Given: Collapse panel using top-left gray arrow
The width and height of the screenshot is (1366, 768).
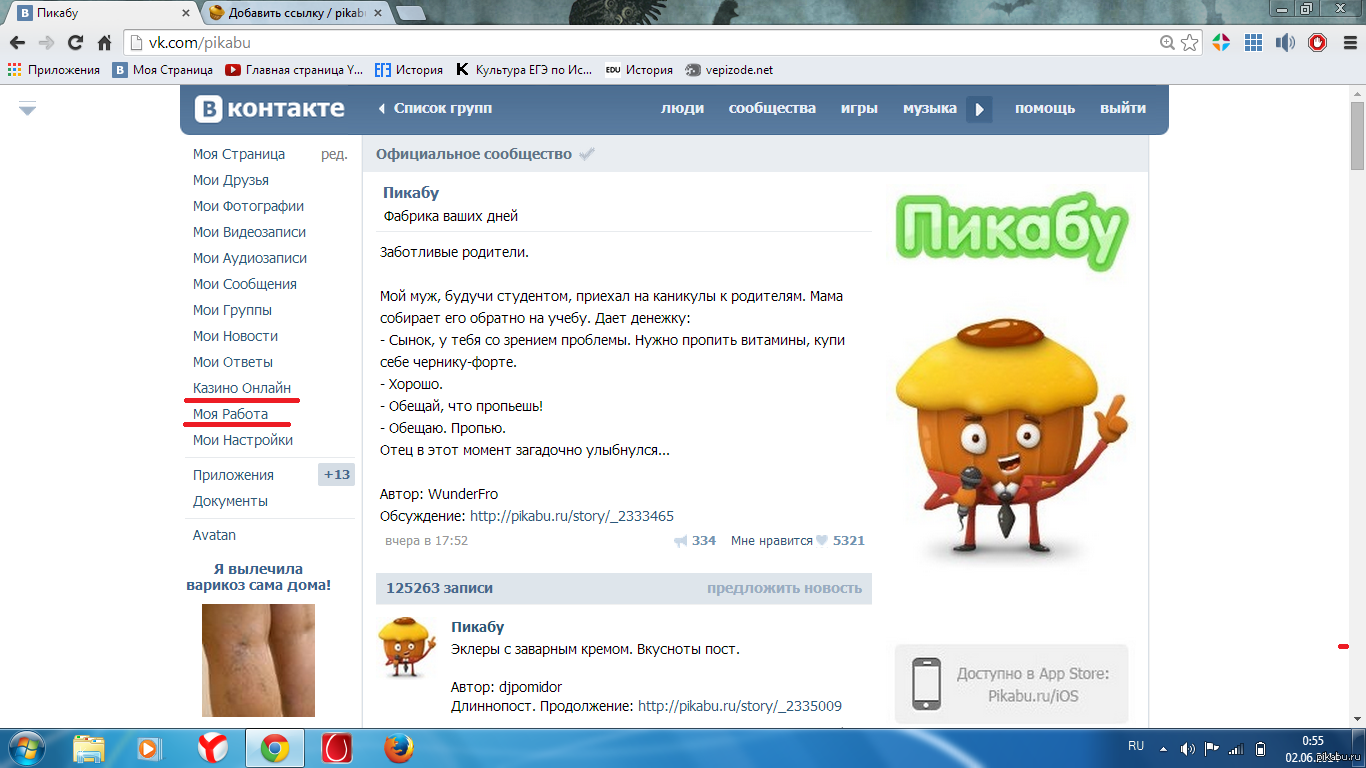Looking at the screenshot, I should (27, 109).
